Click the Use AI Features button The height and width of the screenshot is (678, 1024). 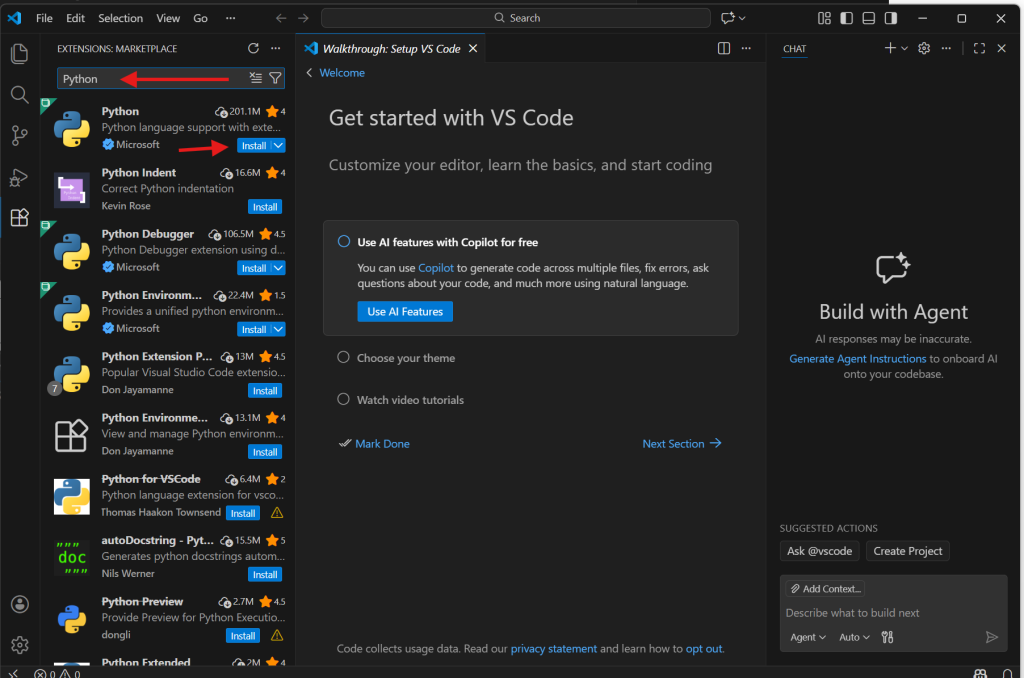pos(405,312)
